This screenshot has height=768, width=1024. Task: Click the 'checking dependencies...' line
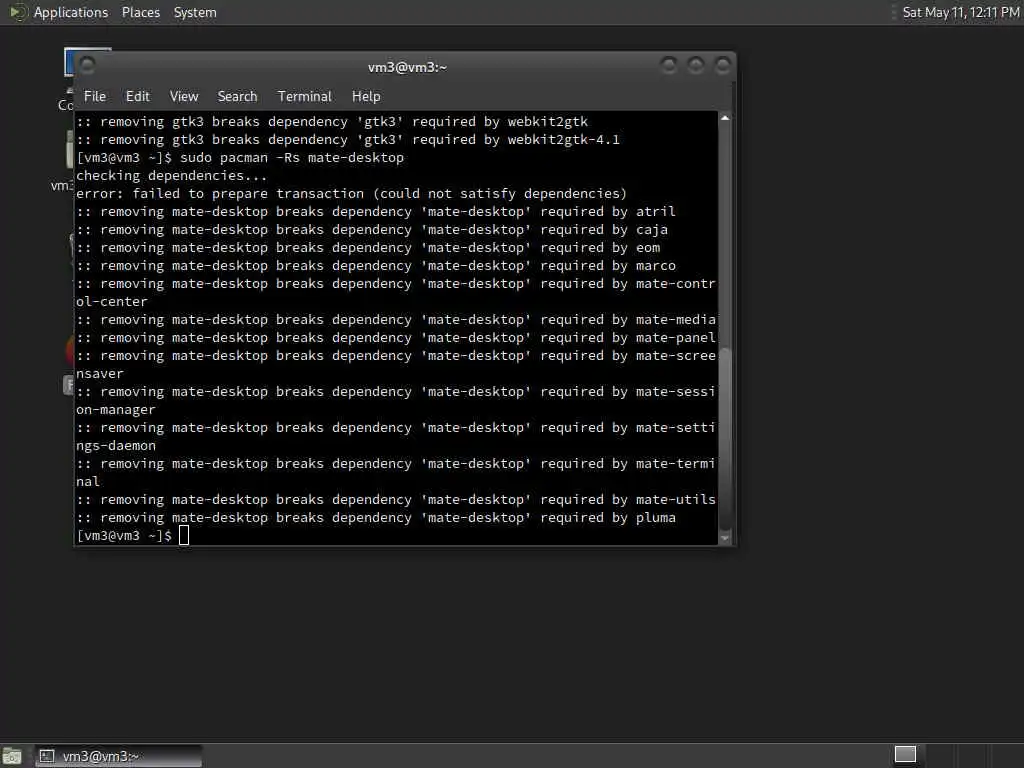[x=172, y=176]
